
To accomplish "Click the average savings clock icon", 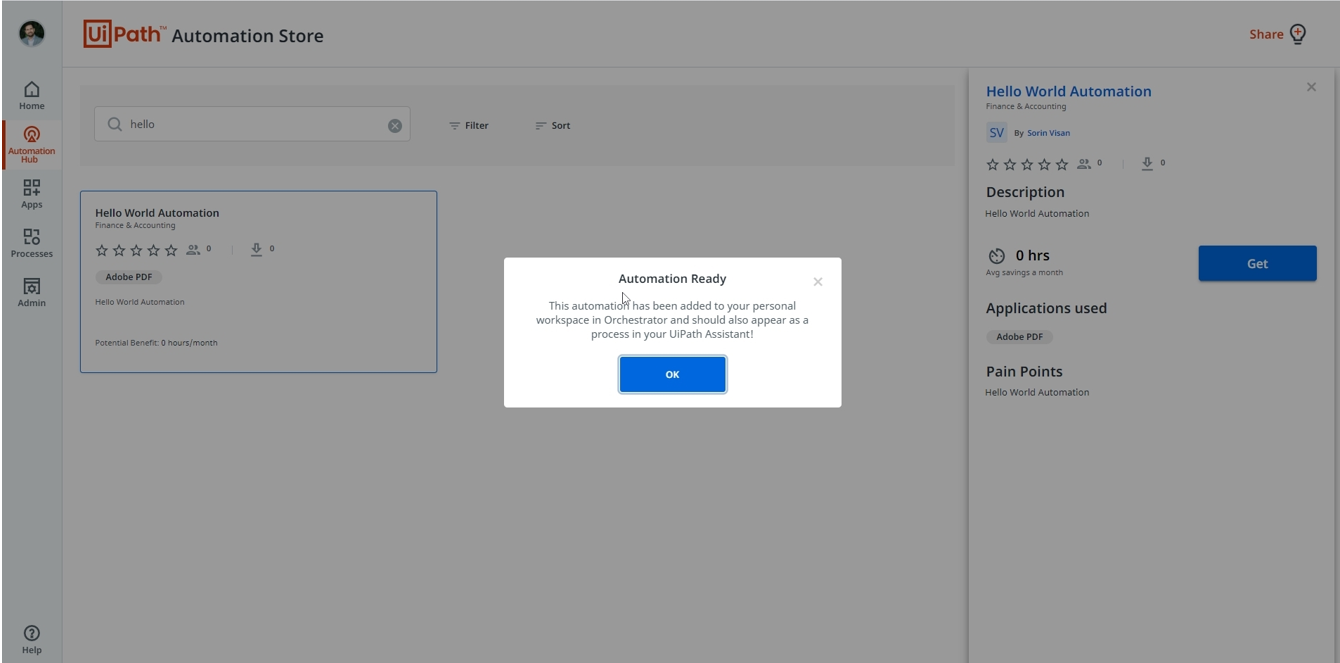I will [x=996, y=256].
